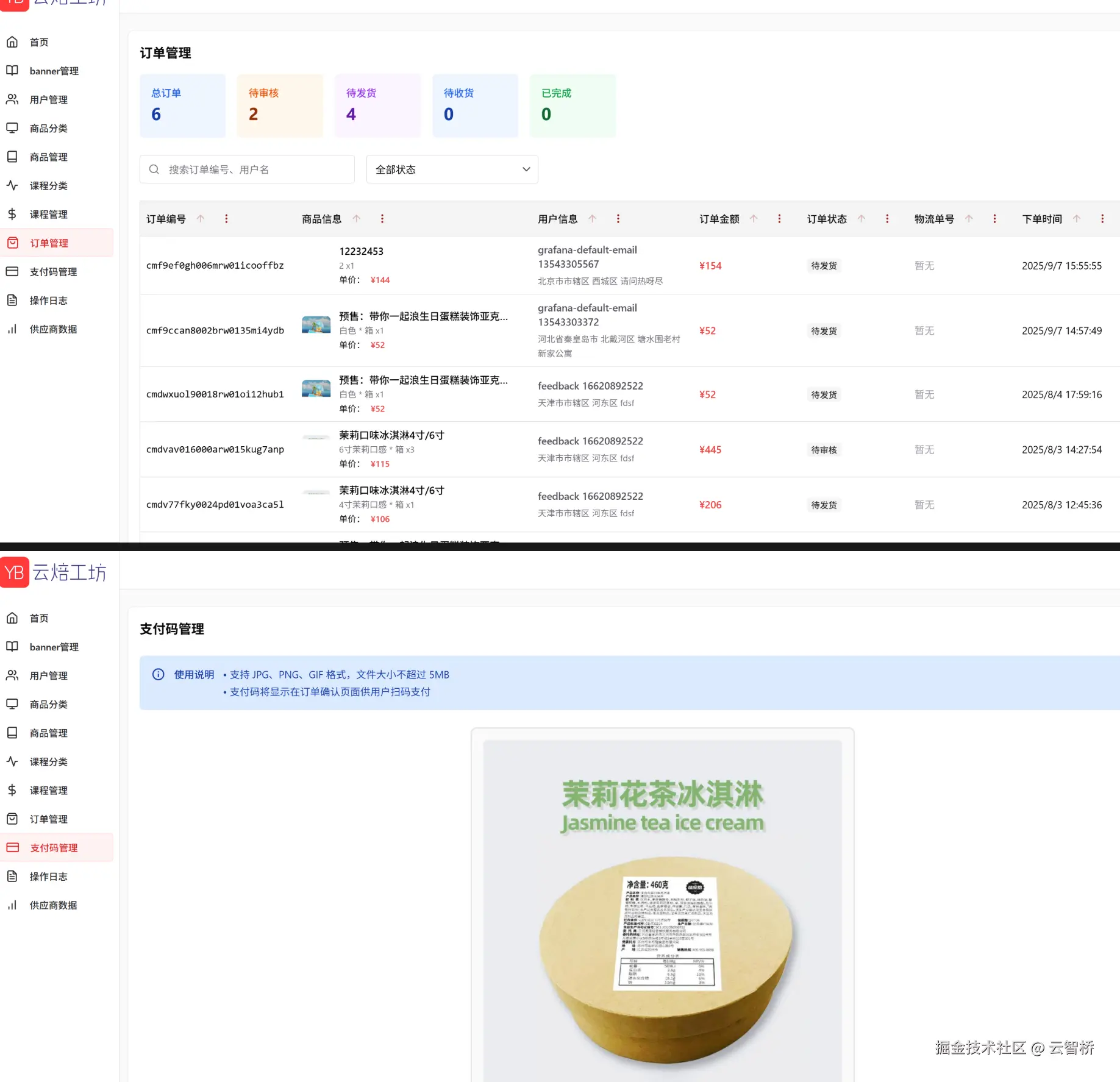The height and width of the screenshot is (1082, 1120).
Task: Click the cake thumbnail in order cmf9ccan8002brw0135mi4ydb
Action: coord(316,324)
